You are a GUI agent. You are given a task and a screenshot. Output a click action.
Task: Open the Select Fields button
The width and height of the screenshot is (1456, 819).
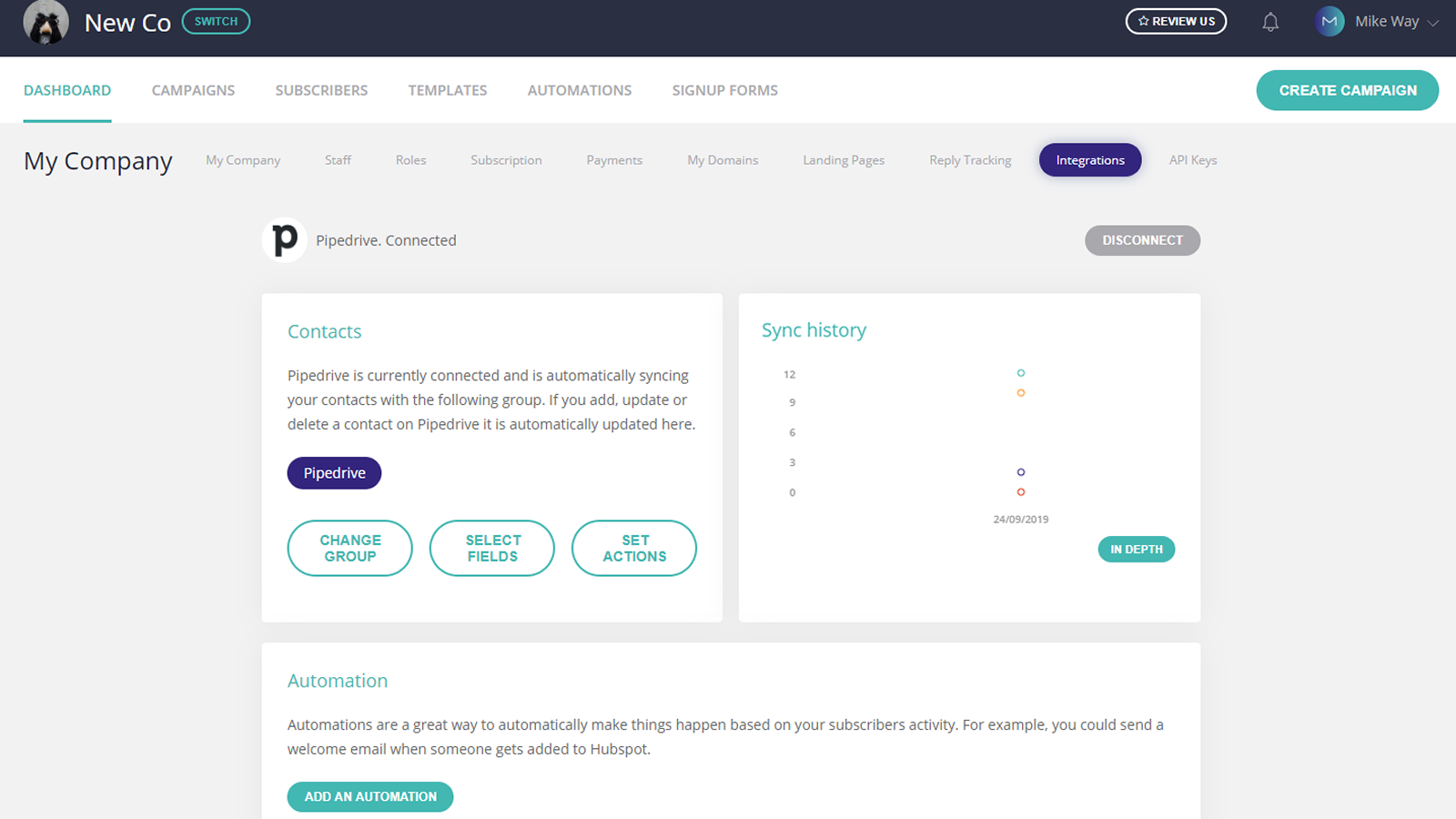tap(492, 548)
